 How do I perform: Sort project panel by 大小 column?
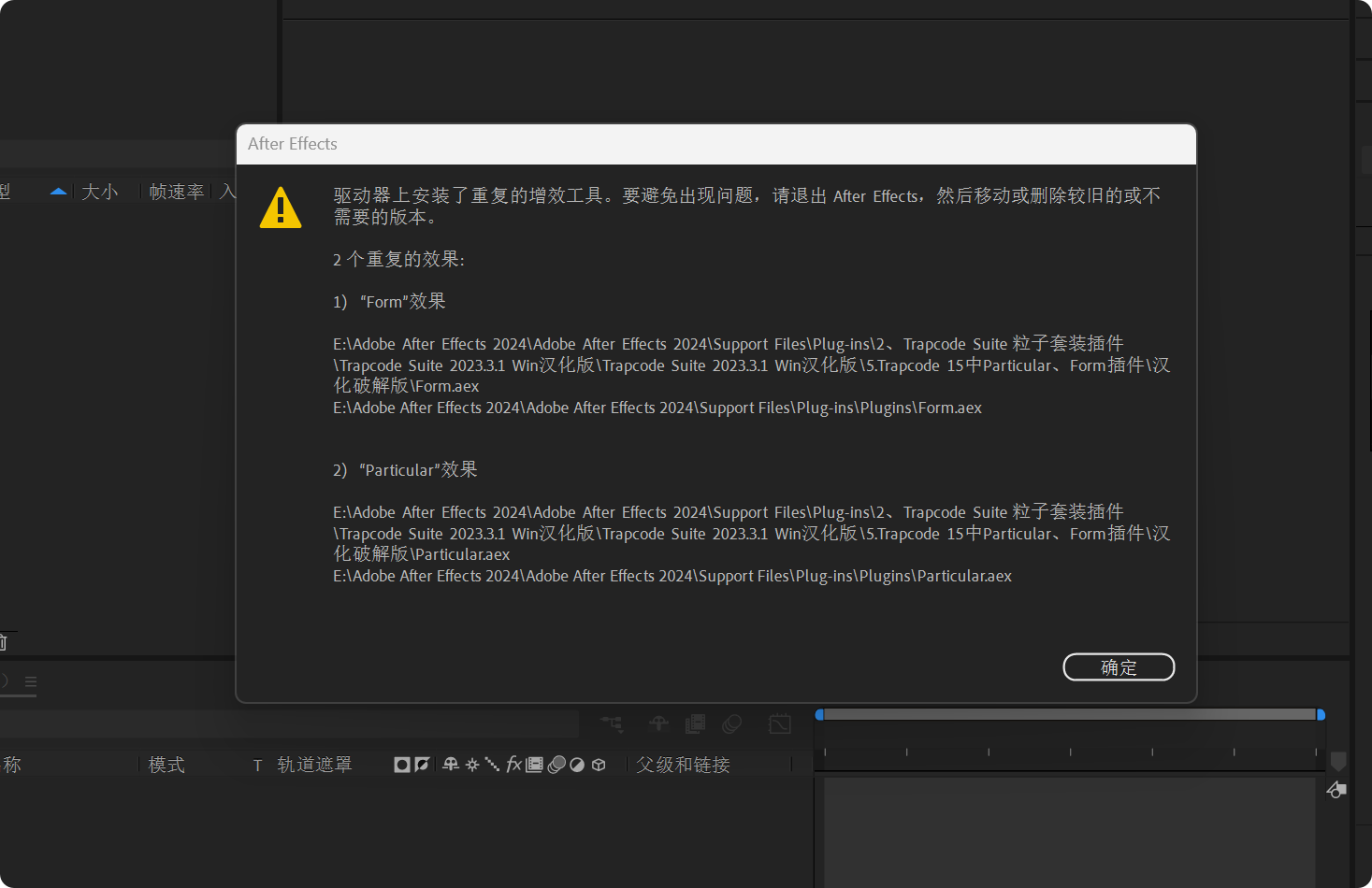(100, 192)
